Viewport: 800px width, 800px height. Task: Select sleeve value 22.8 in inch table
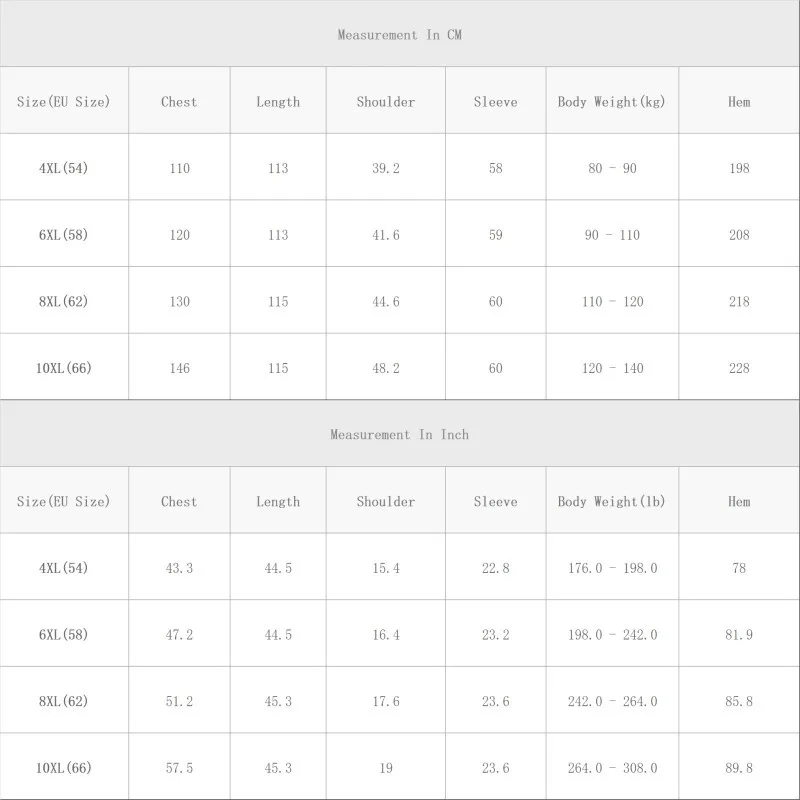[x=496, y=568]
